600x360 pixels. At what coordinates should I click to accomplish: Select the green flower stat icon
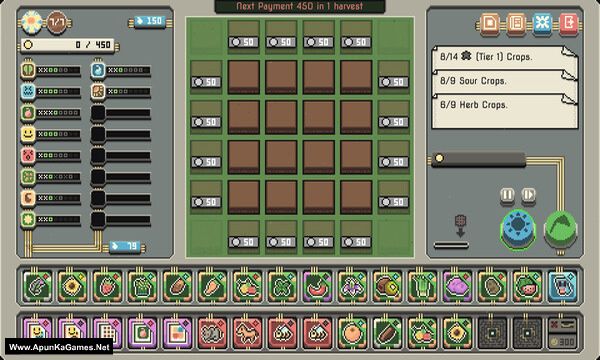click(28, 220)
